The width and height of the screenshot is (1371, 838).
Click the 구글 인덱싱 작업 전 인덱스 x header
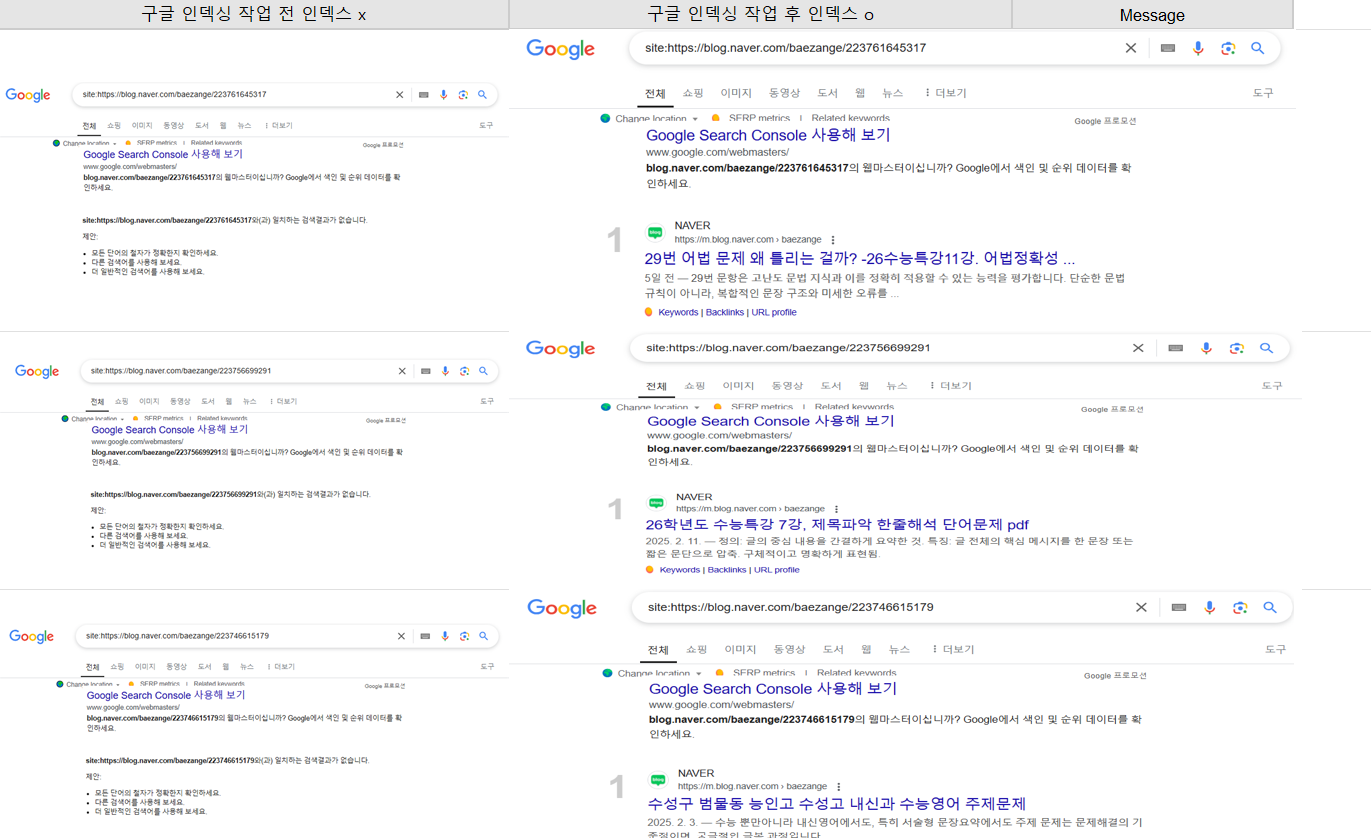click(254, 15)
